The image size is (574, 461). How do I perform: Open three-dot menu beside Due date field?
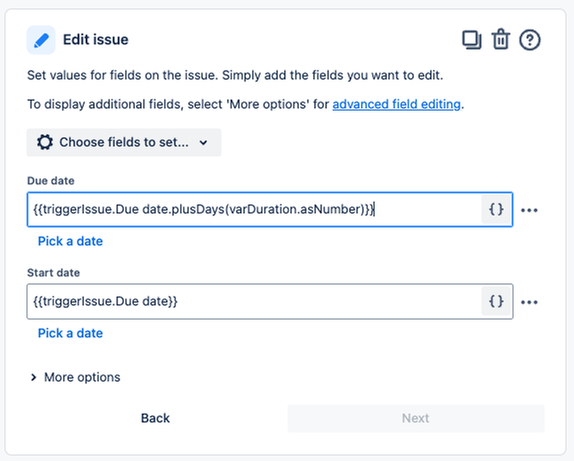coord(529,210)
